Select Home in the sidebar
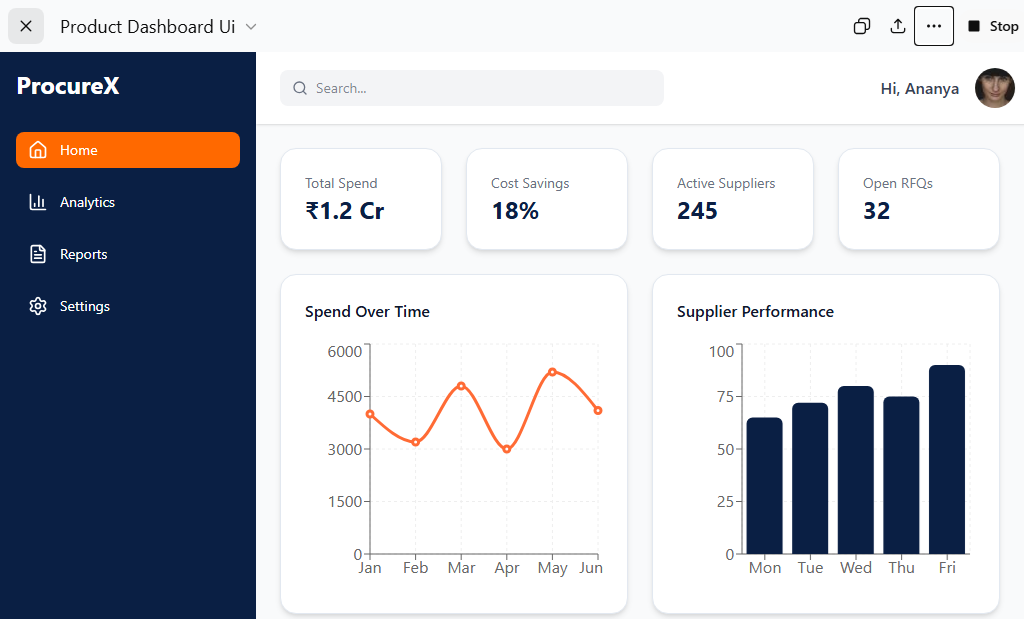 pos(128,150)
